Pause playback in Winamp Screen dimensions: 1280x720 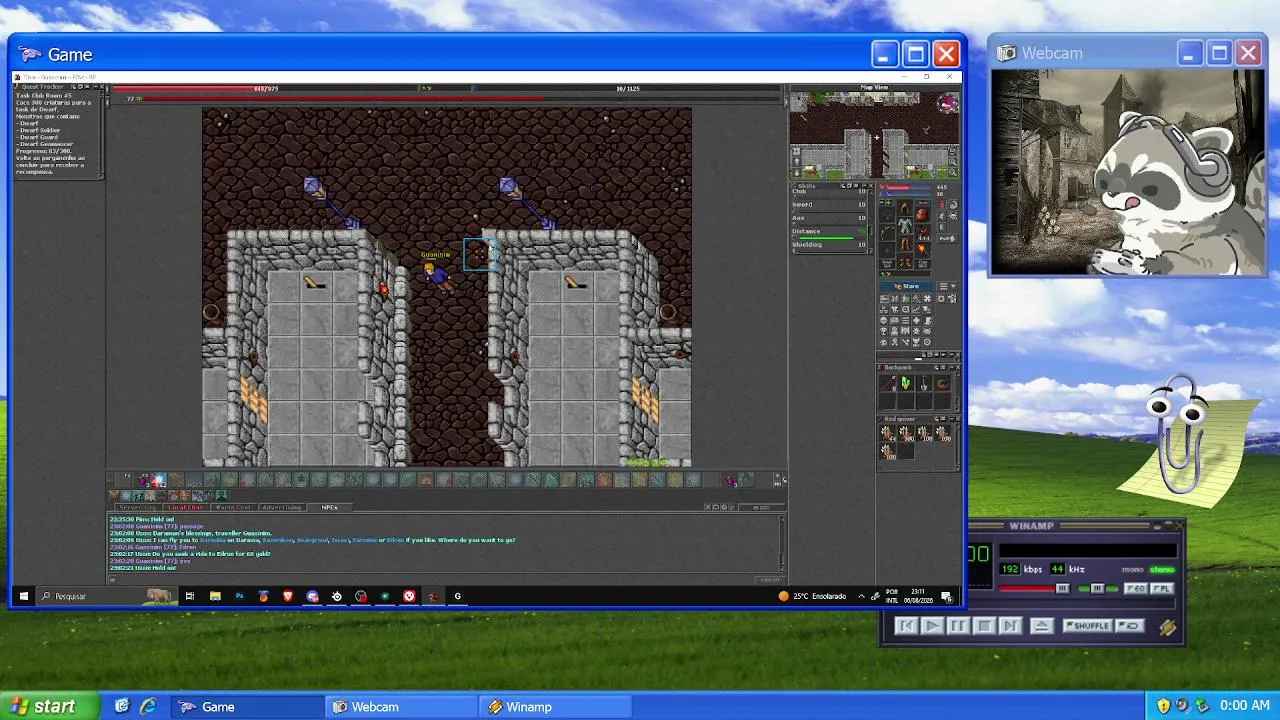[x=958, y=626]
